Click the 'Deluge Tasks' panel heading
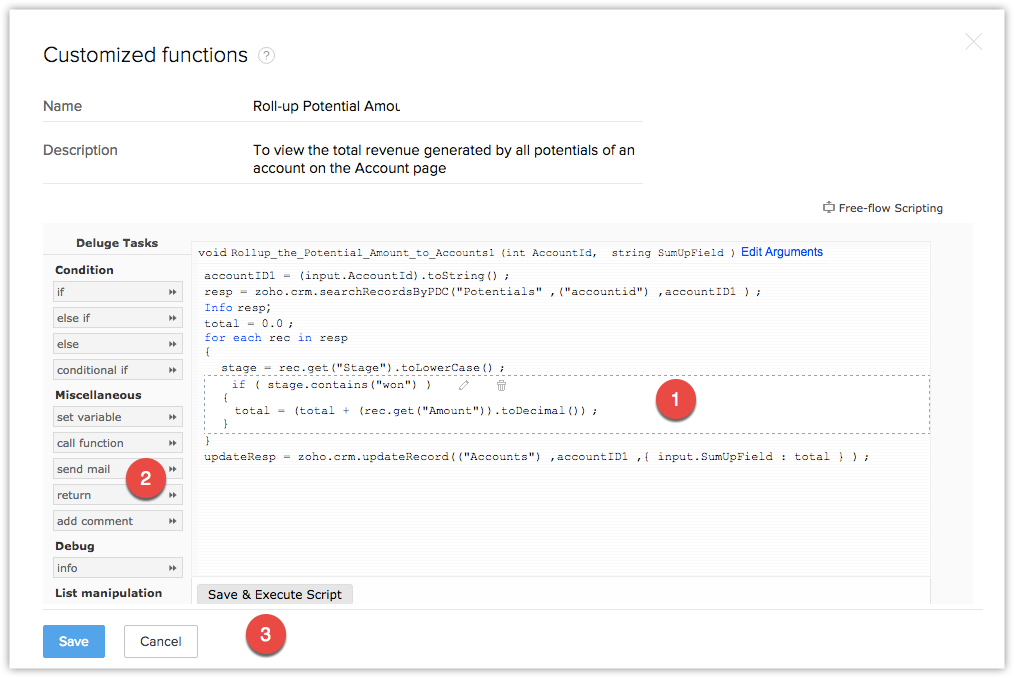Screen dimensions: 1014x678 [117, 243]
